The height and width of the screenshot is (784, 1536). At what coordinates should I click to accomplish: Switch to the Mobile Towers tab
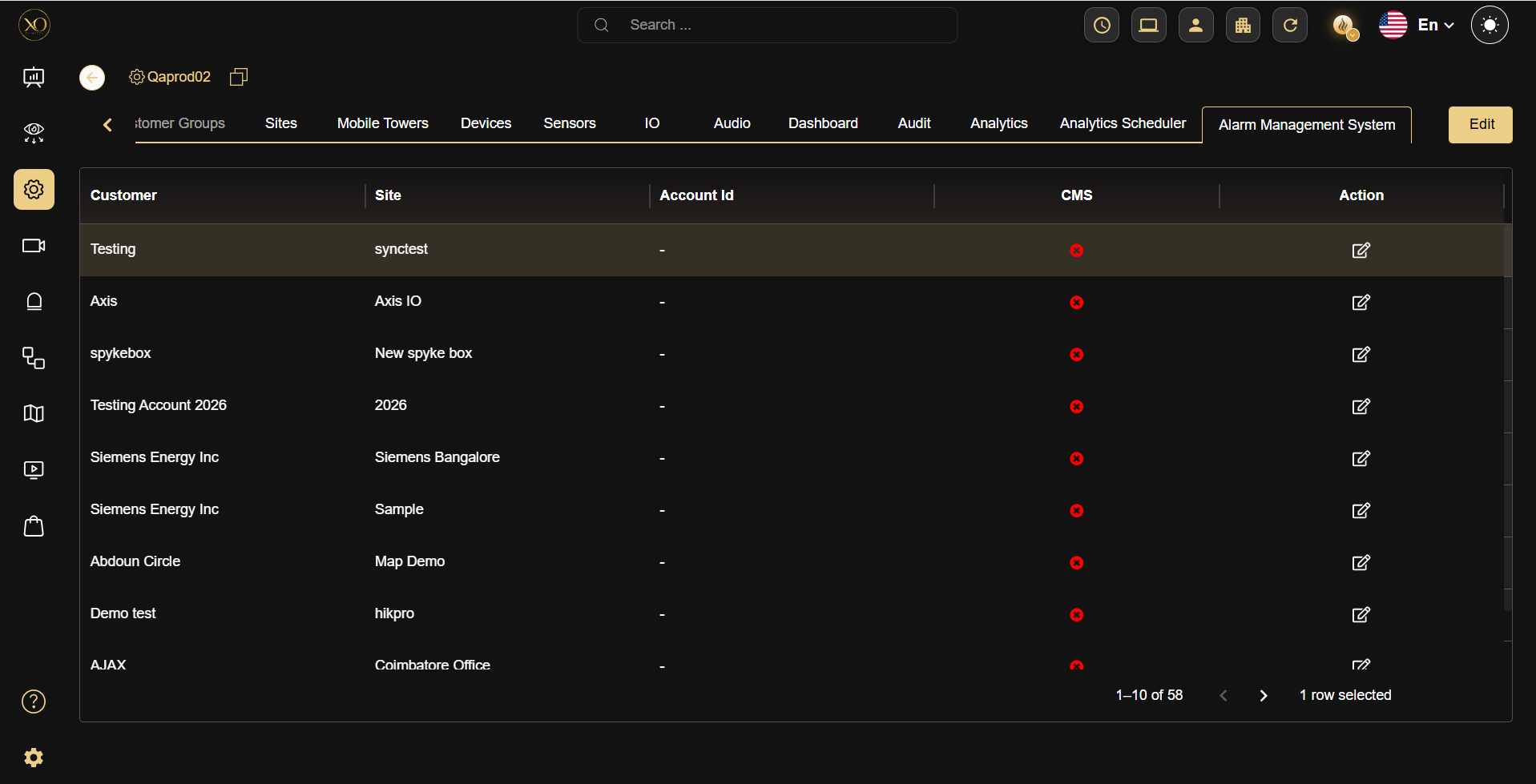point(382,123)
